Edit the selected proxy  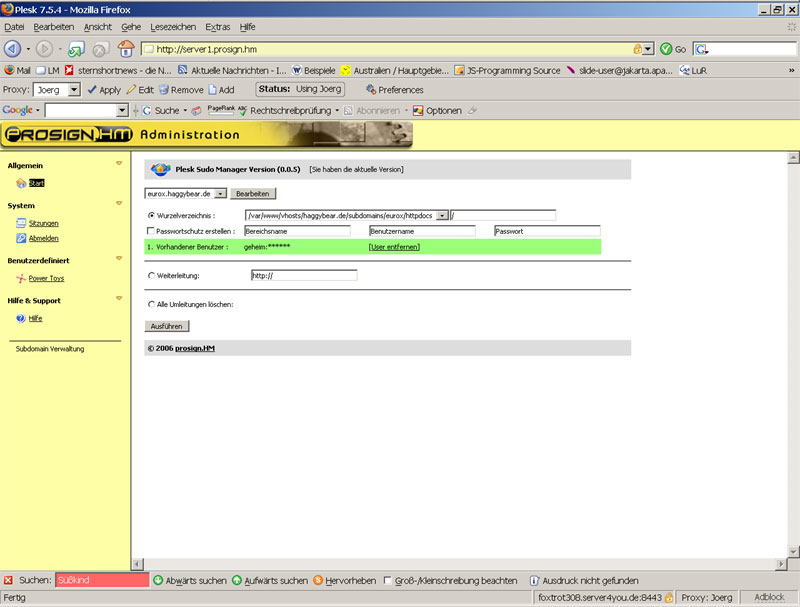(140, 90)
